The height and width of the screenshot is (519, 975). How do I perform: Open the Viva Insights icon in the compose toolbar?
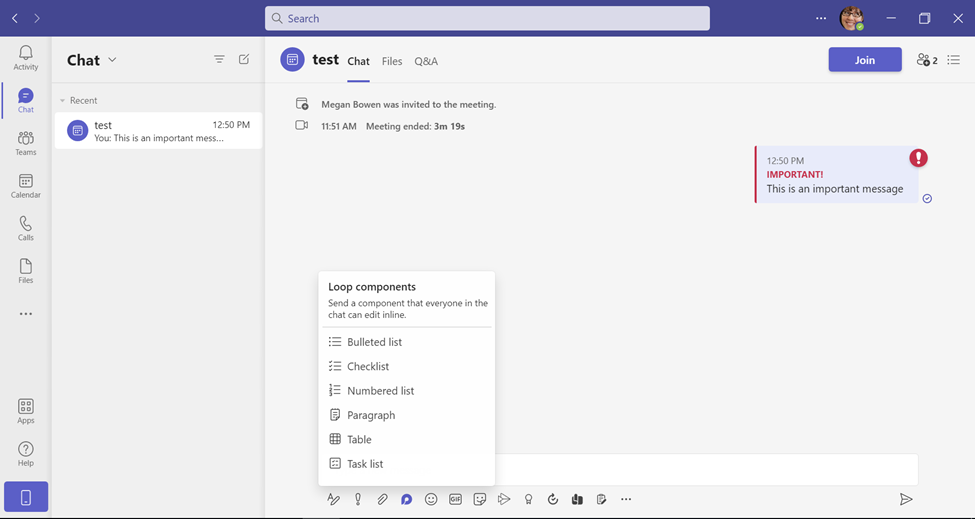[577, 499]
